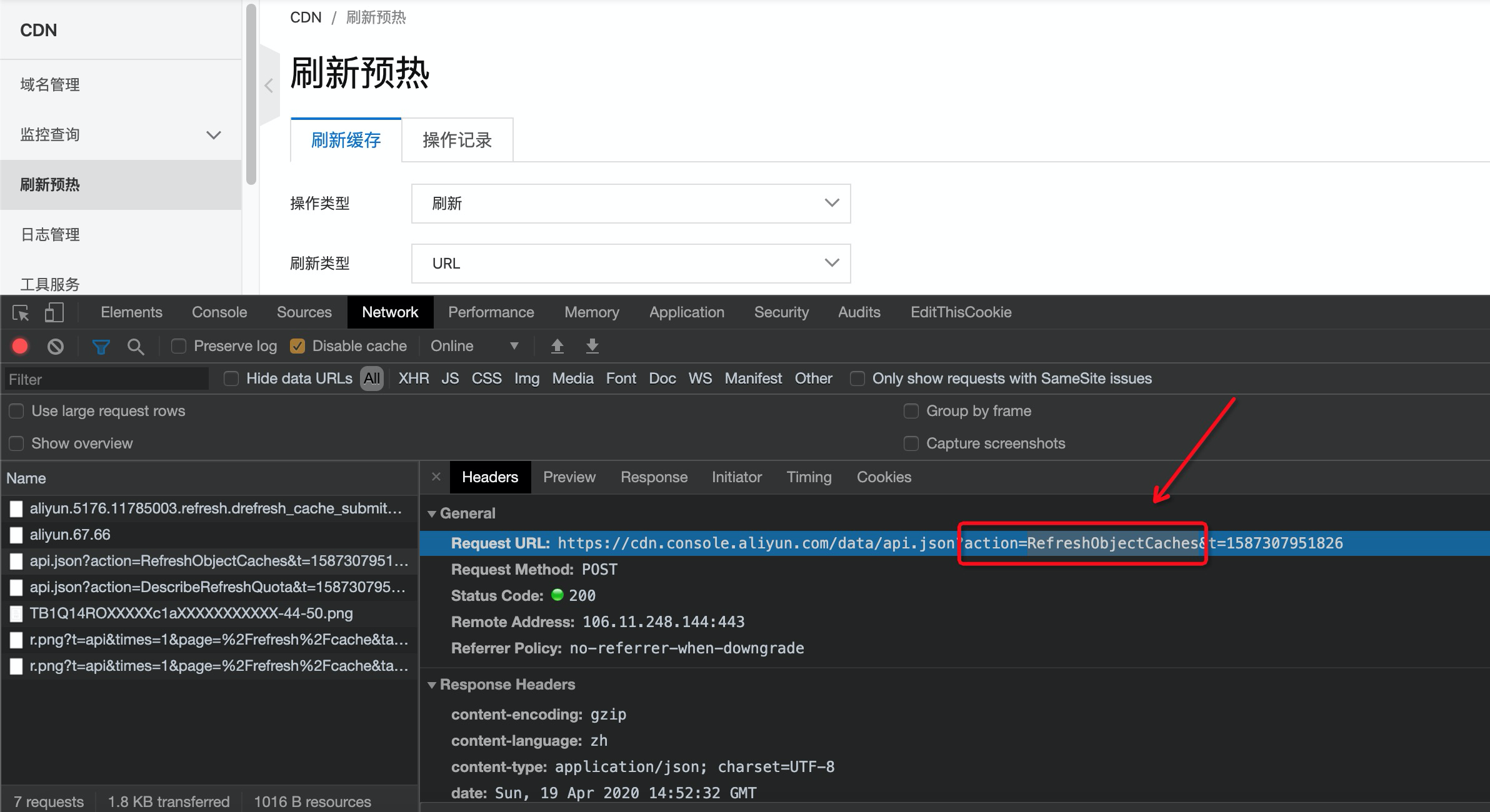1490x812 pixels.
Task: Stop recording network log (red dot)
Action: 20,346
